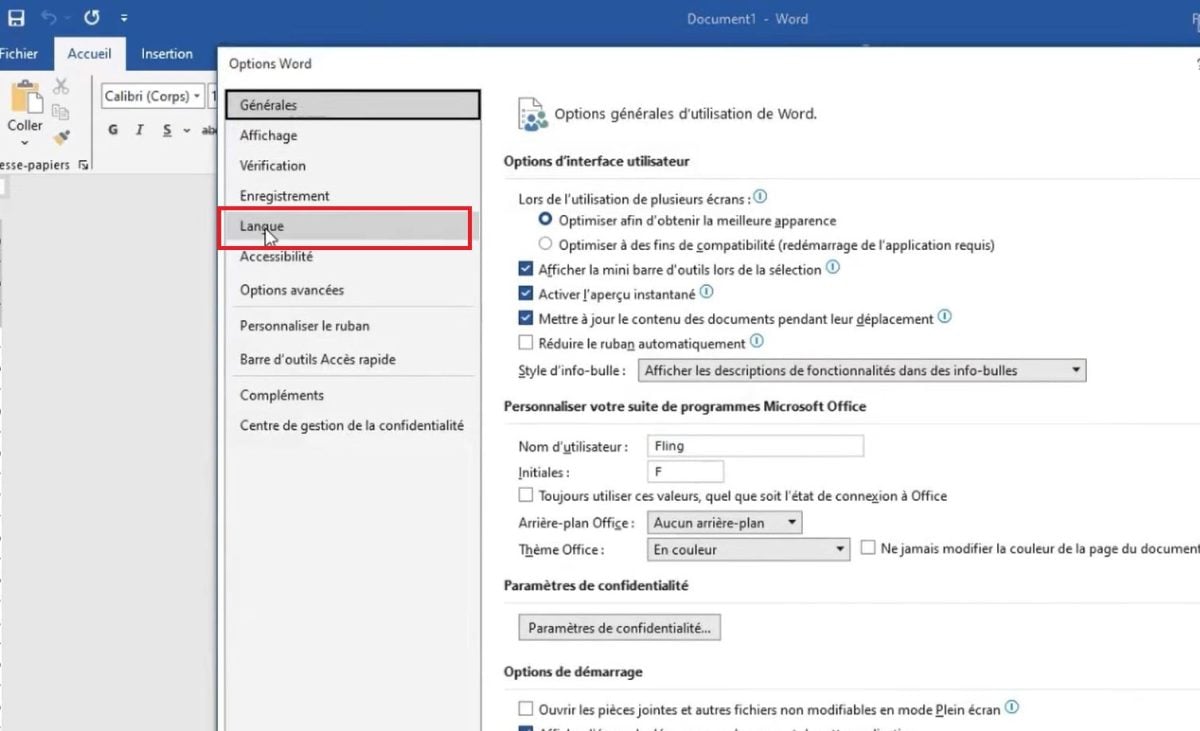The height and width of the screenshot is (731, 1200).
Task: Check Ouvrir les pièces jointes en mode Plein écran
Action: click(x=526, y=709)
